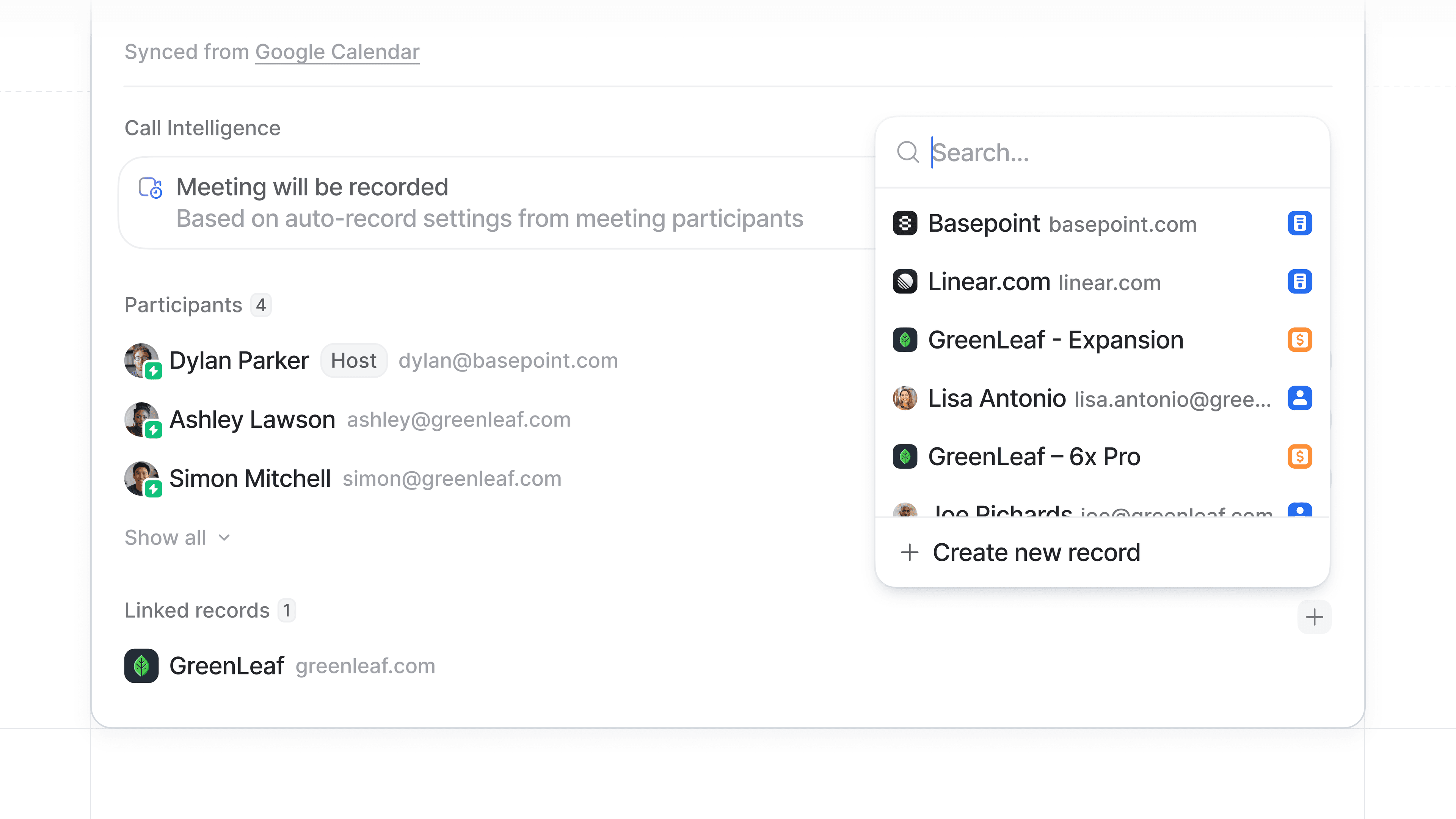
Task: Click company type icon beside Linear.com
Action: 1299,281
